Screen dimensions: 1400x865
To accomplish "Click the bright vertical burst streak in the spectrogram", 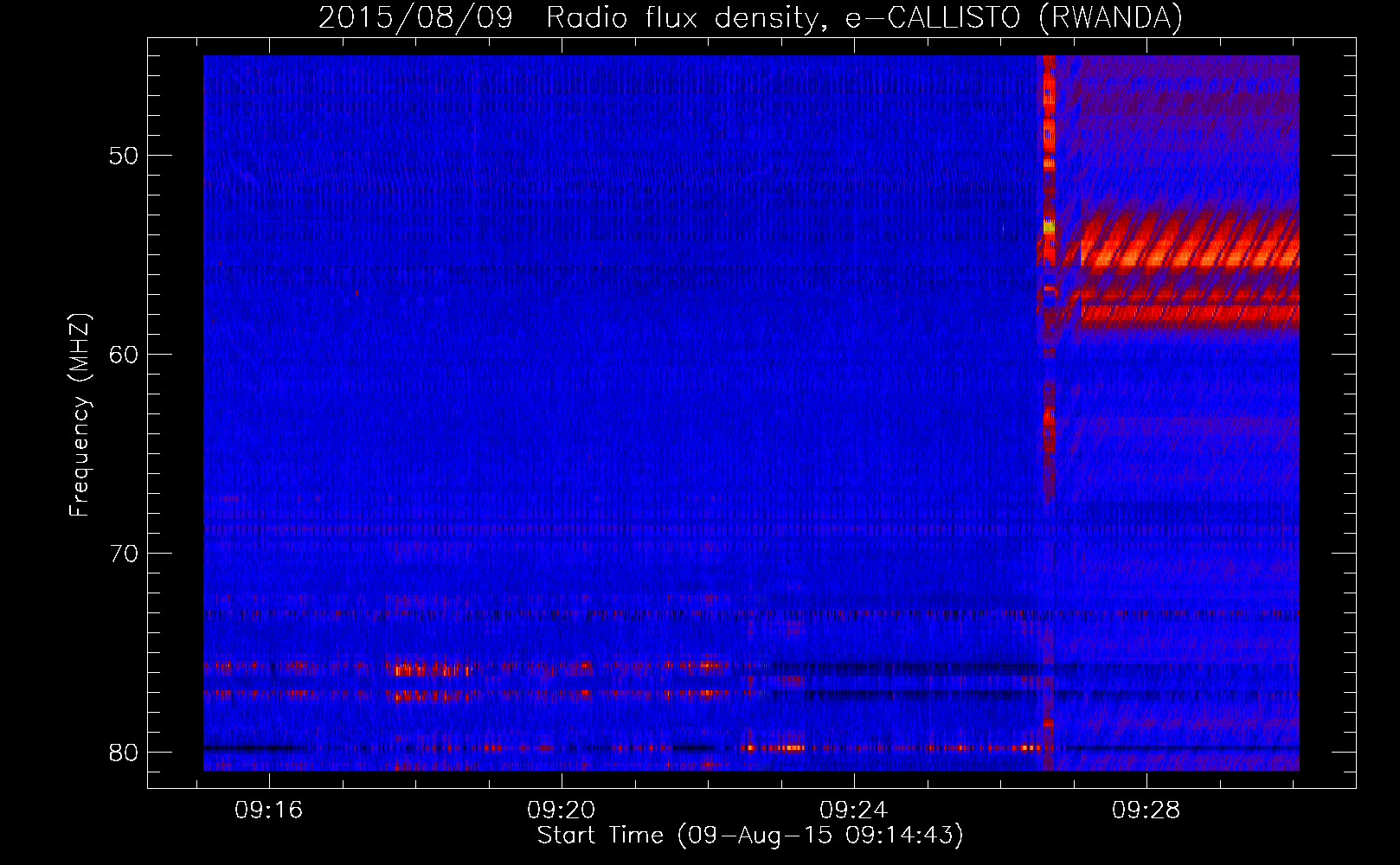I will (x=1049, y=413).
